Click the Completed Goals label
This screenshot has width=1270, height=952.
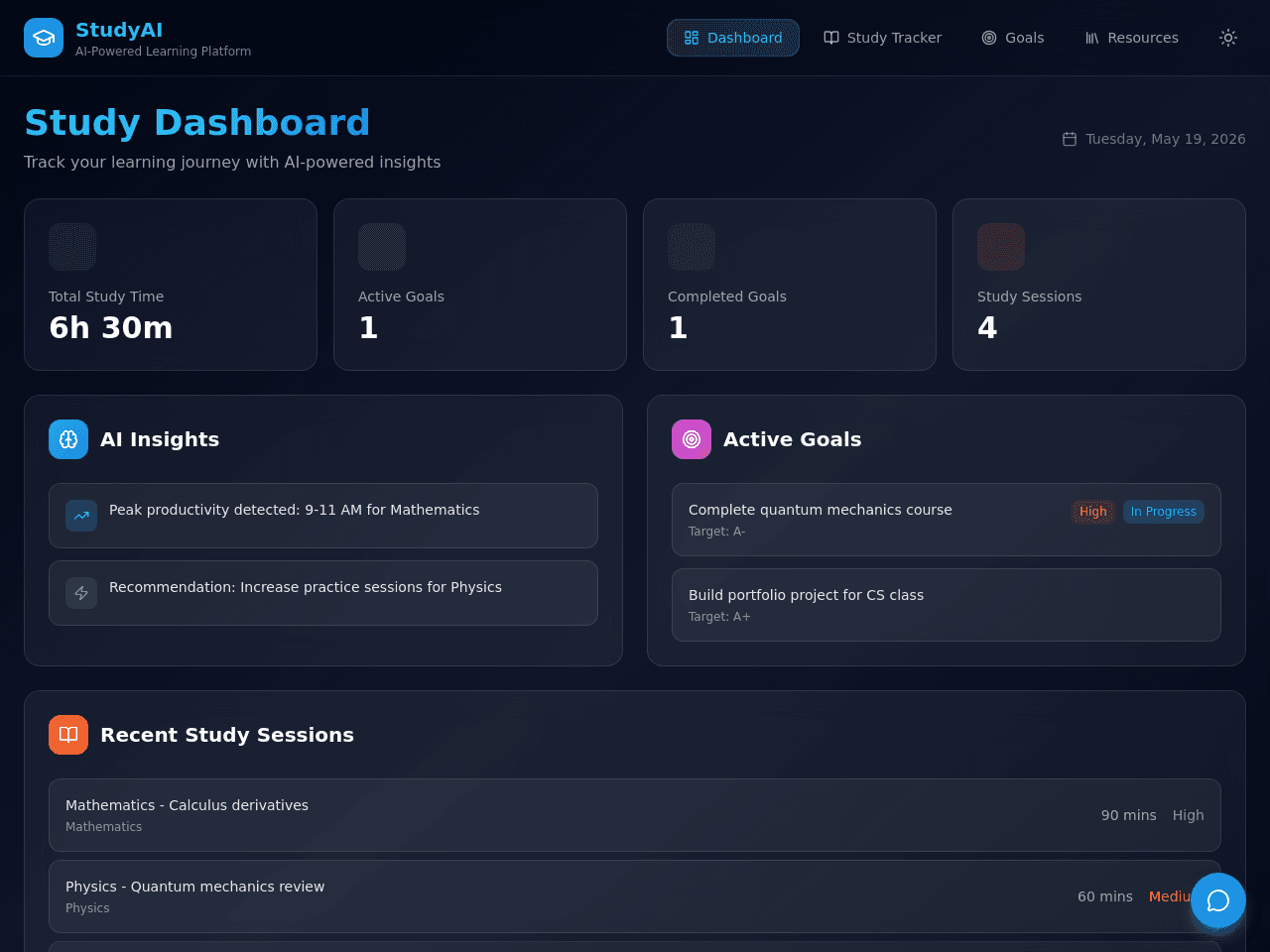727,297
